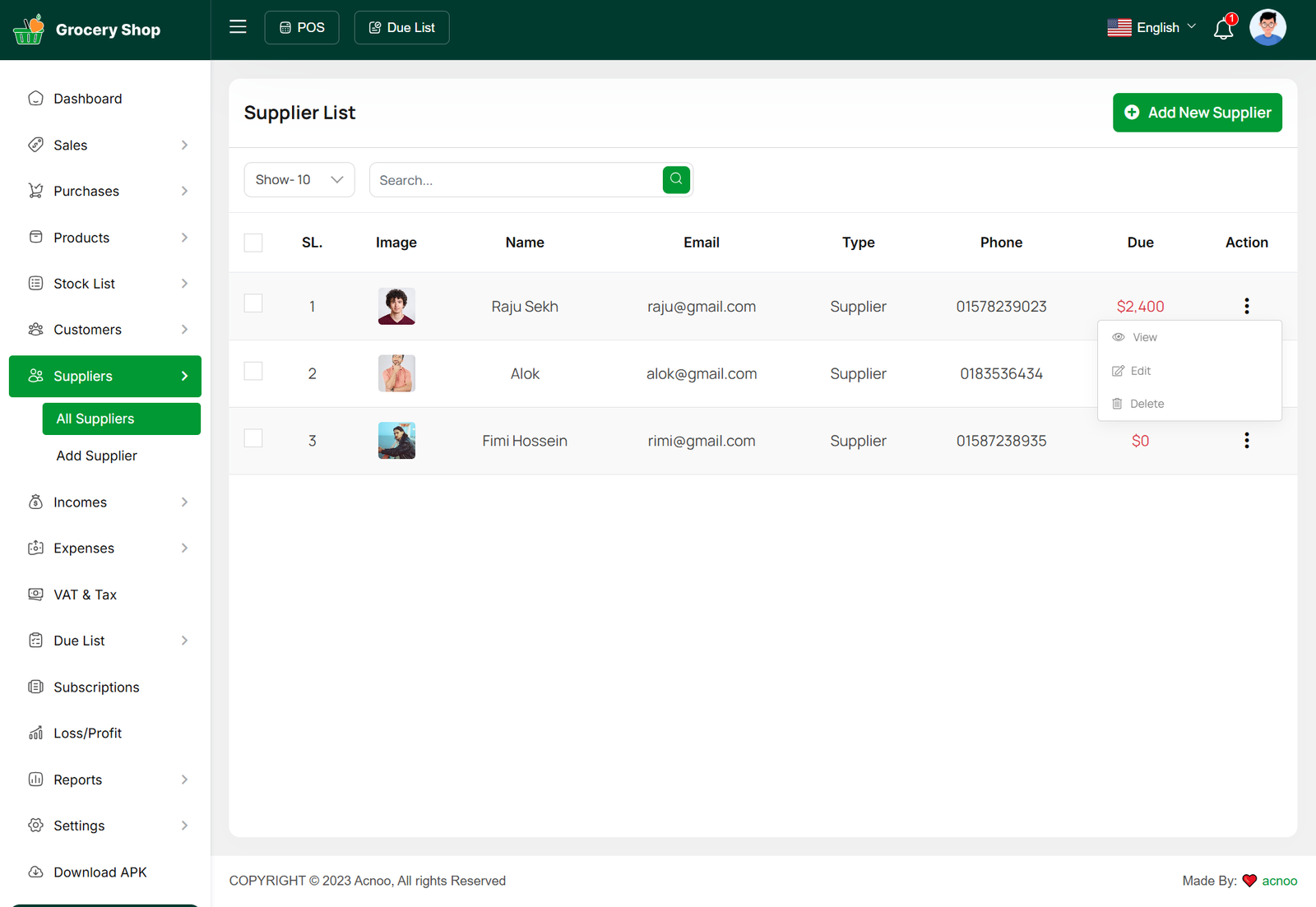Open the English language dropdown
This screenshot has width=1316, height=907.
coord(1151,28)
